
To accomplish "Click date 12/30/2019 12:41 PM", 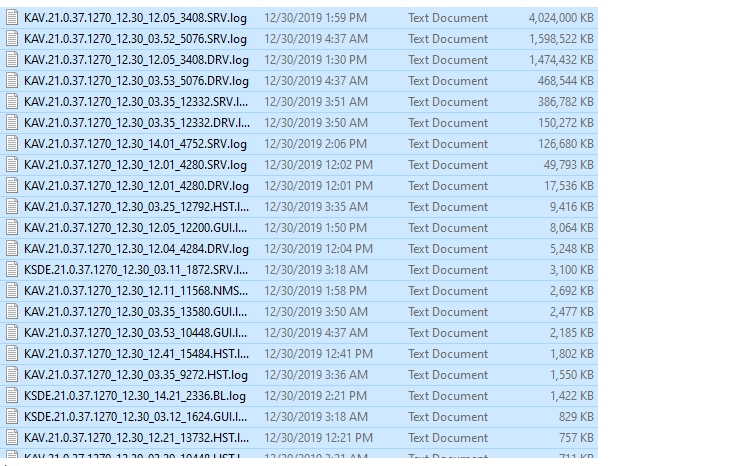I will 318,353.
